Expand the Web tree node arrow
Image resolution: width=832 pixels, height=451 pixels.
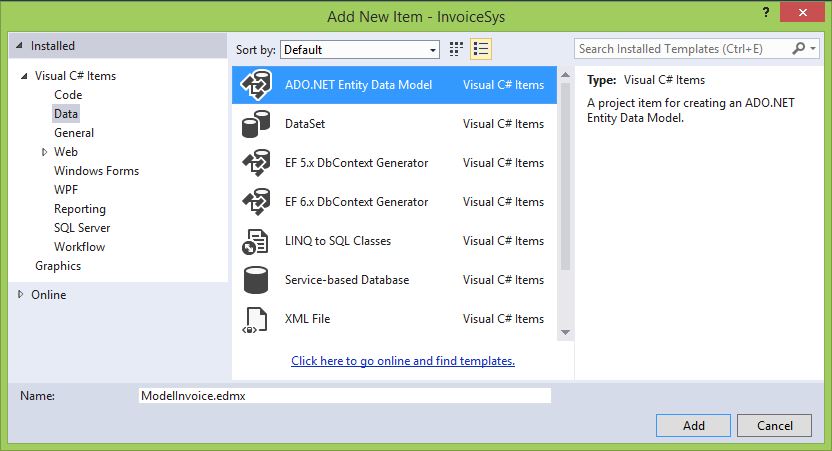tap(44, 152)
